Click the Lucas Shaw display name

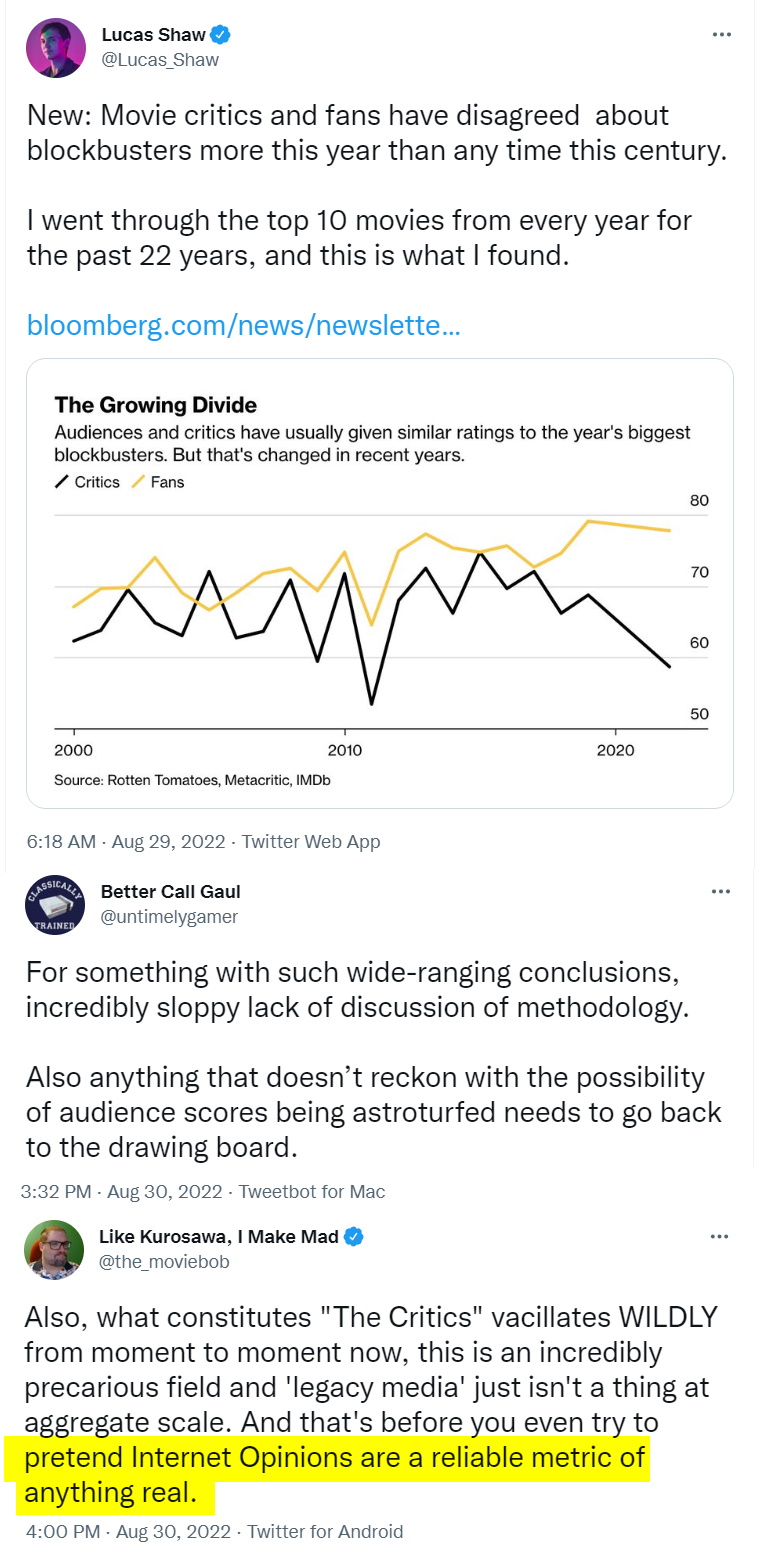tap(153, 35)
